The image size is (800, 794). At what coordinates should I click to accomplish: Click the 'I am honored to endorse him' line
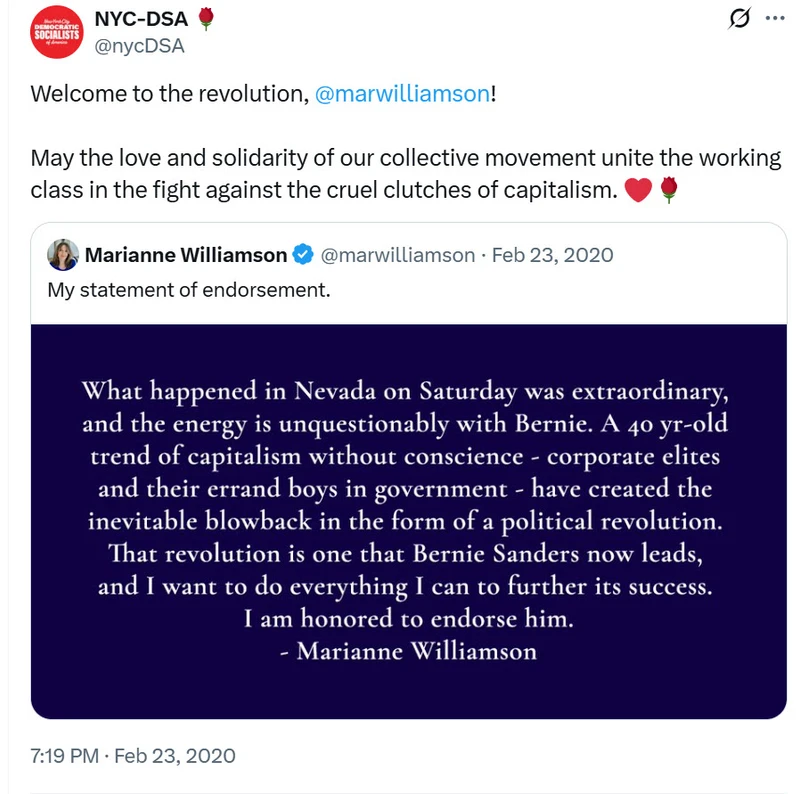408,619
